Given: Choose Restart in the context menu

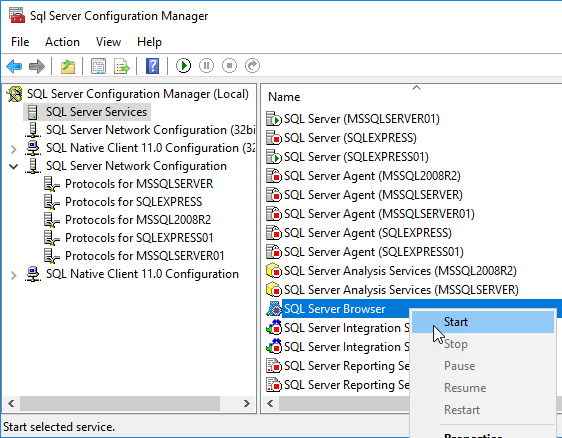Looking at the screenshot, I should [x=483, y=410].
